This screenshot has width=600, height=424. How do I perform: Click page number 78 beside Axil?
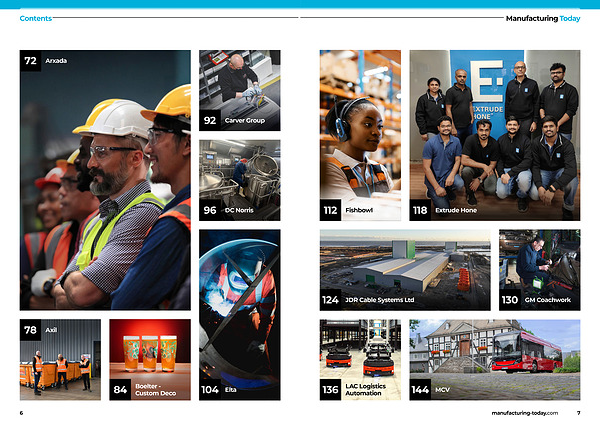coord(30,330)
